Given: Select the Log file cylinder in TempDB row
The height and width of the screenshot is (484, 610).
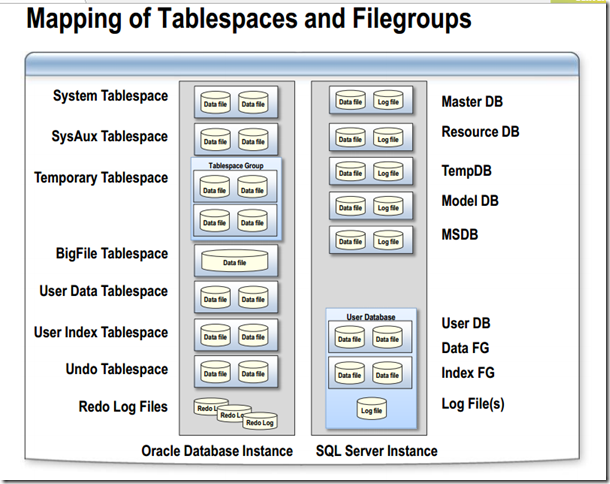Looking at the screenshot, I should click(388, 172).
